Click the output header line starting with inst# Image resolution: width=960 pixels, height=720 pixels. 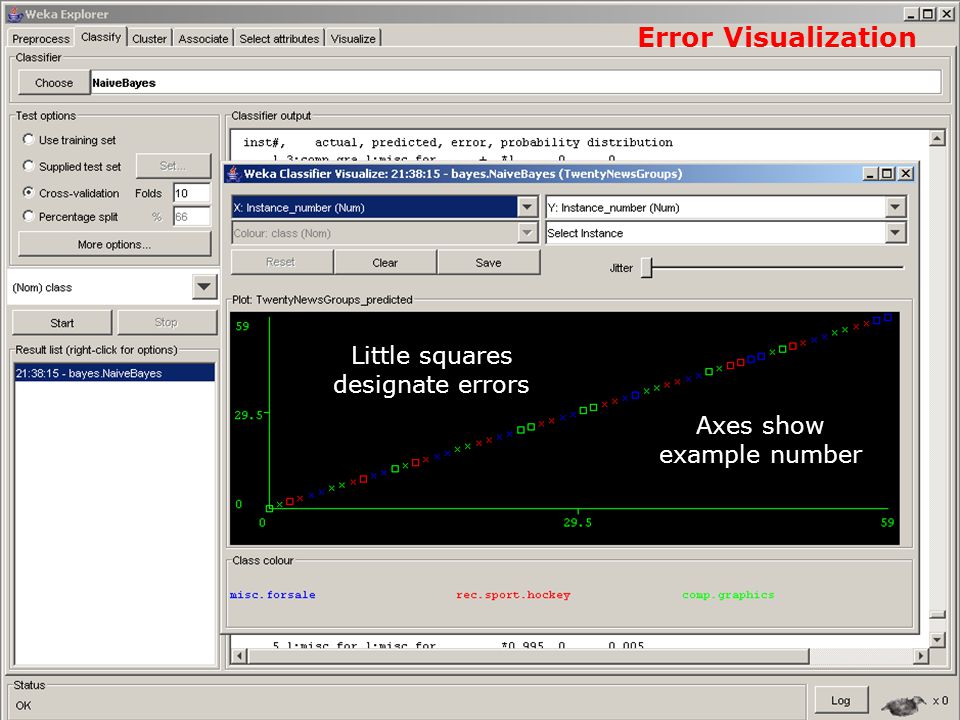click(x=457, y=143)
